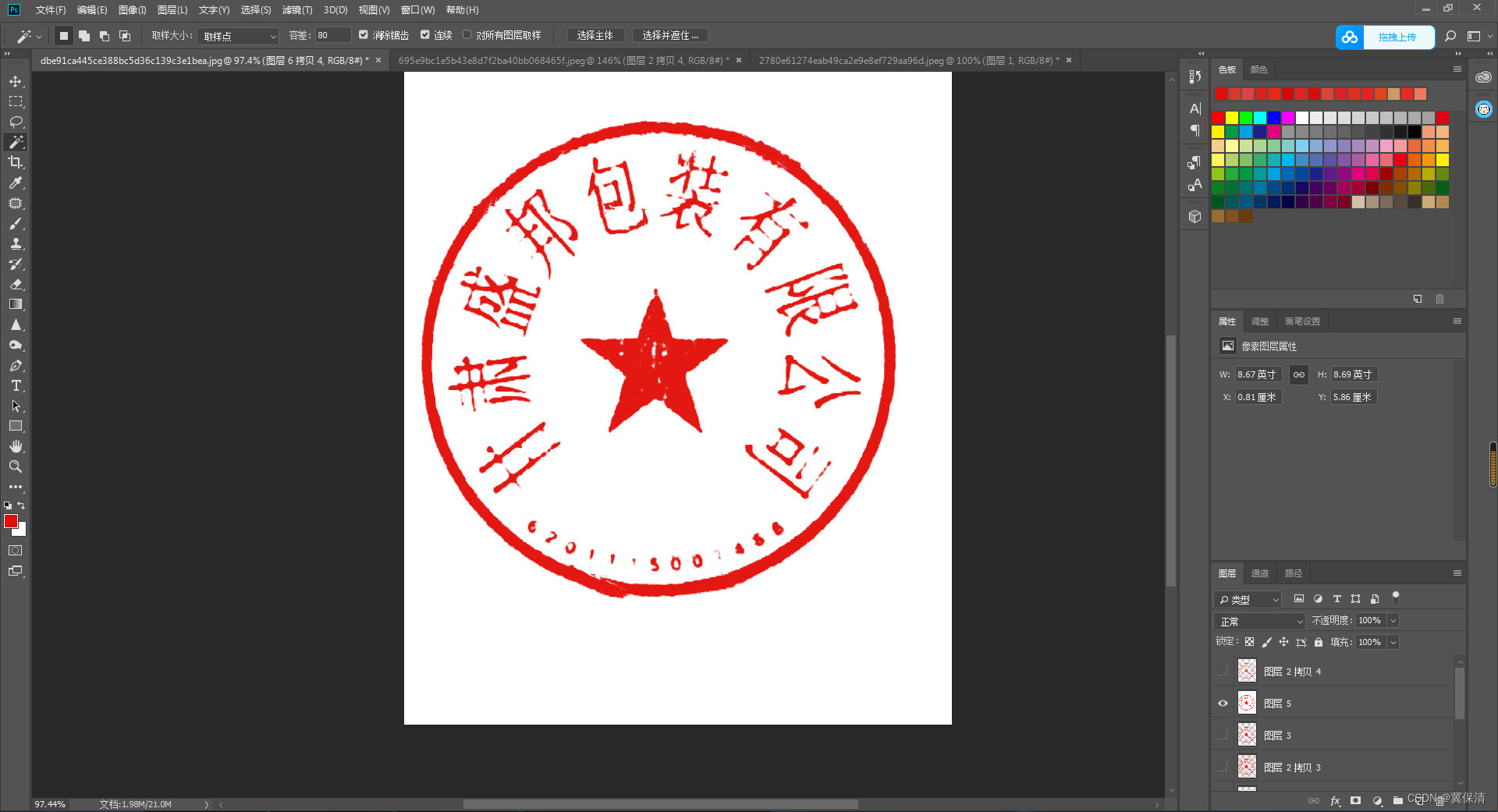Select the Hand tool

tap(16, 447)
